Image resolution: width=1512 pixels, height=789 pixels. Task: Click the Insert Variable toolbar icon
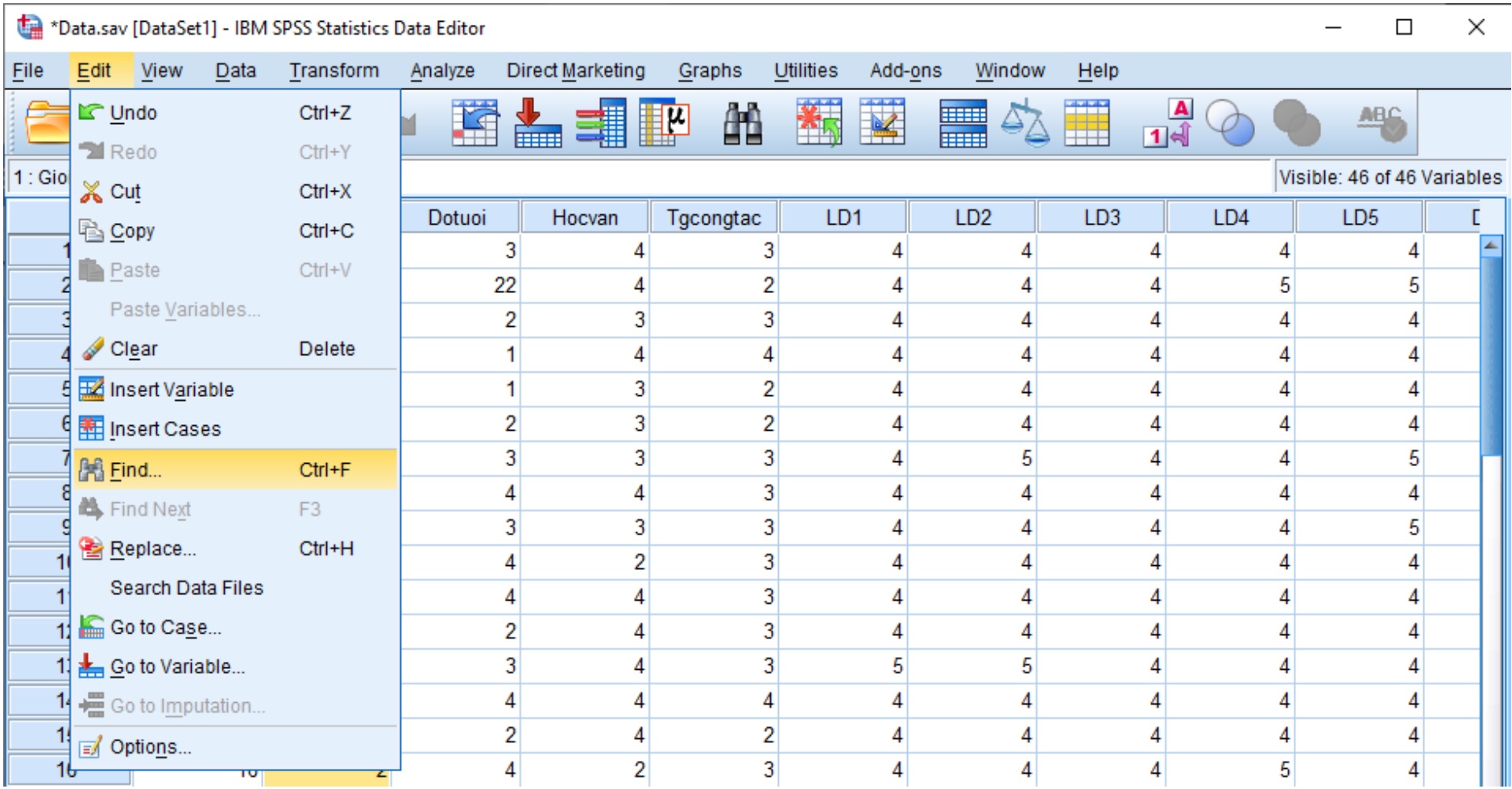point(882,123)
